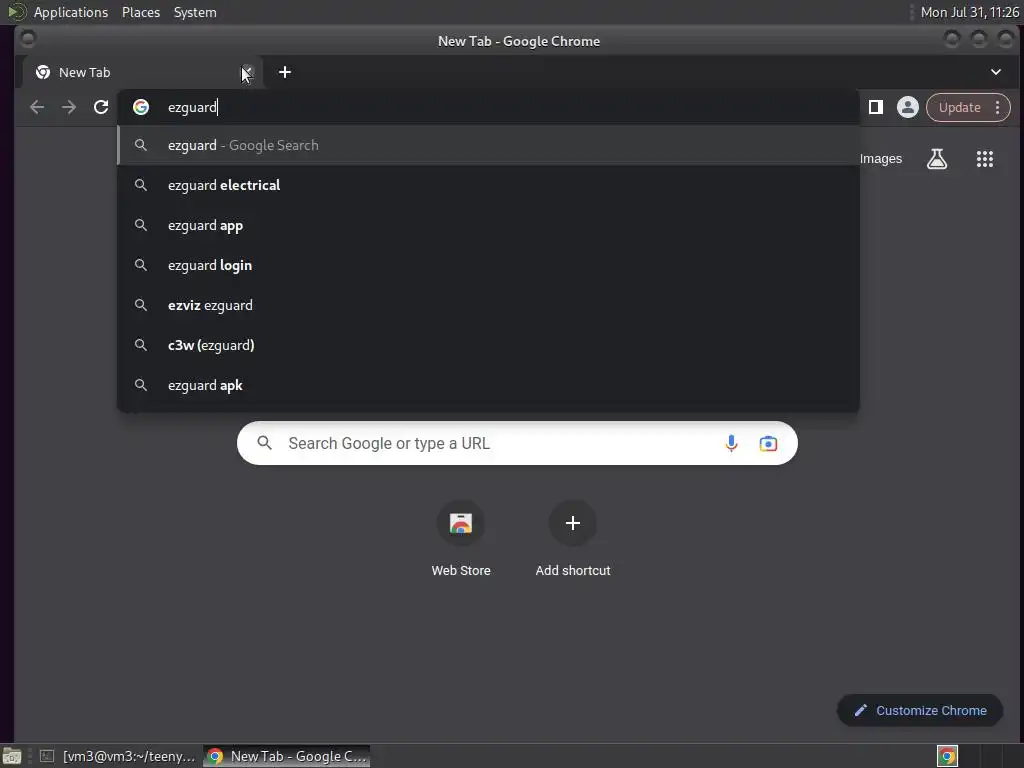Click the New Tab - Google Chrome taskbar item
This screenshot has height=768, width=1024.
point(287,756)
